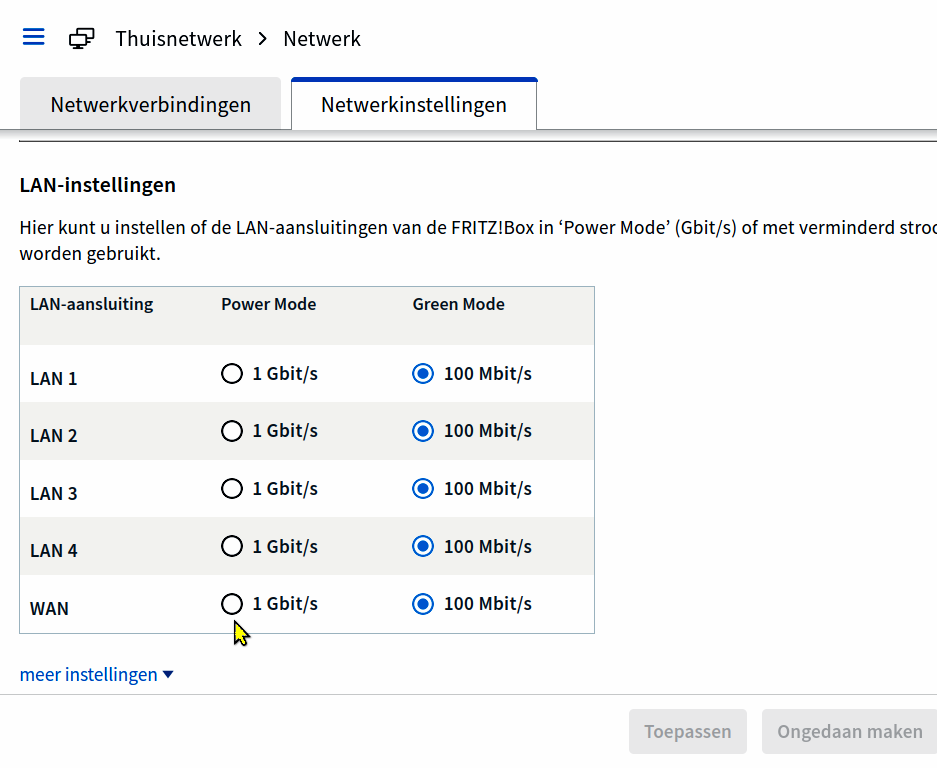Image resolution: width=937 pixels, height=768 pixels.
Task: Switch to the Netwerkverbindingen tab
Action: 151,105
